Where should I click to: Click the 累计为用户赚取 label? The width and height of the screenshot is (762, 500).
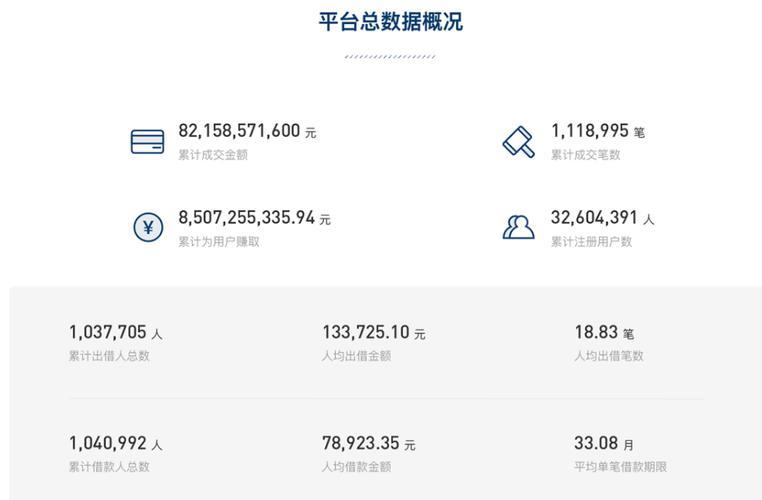coord(219,241)
